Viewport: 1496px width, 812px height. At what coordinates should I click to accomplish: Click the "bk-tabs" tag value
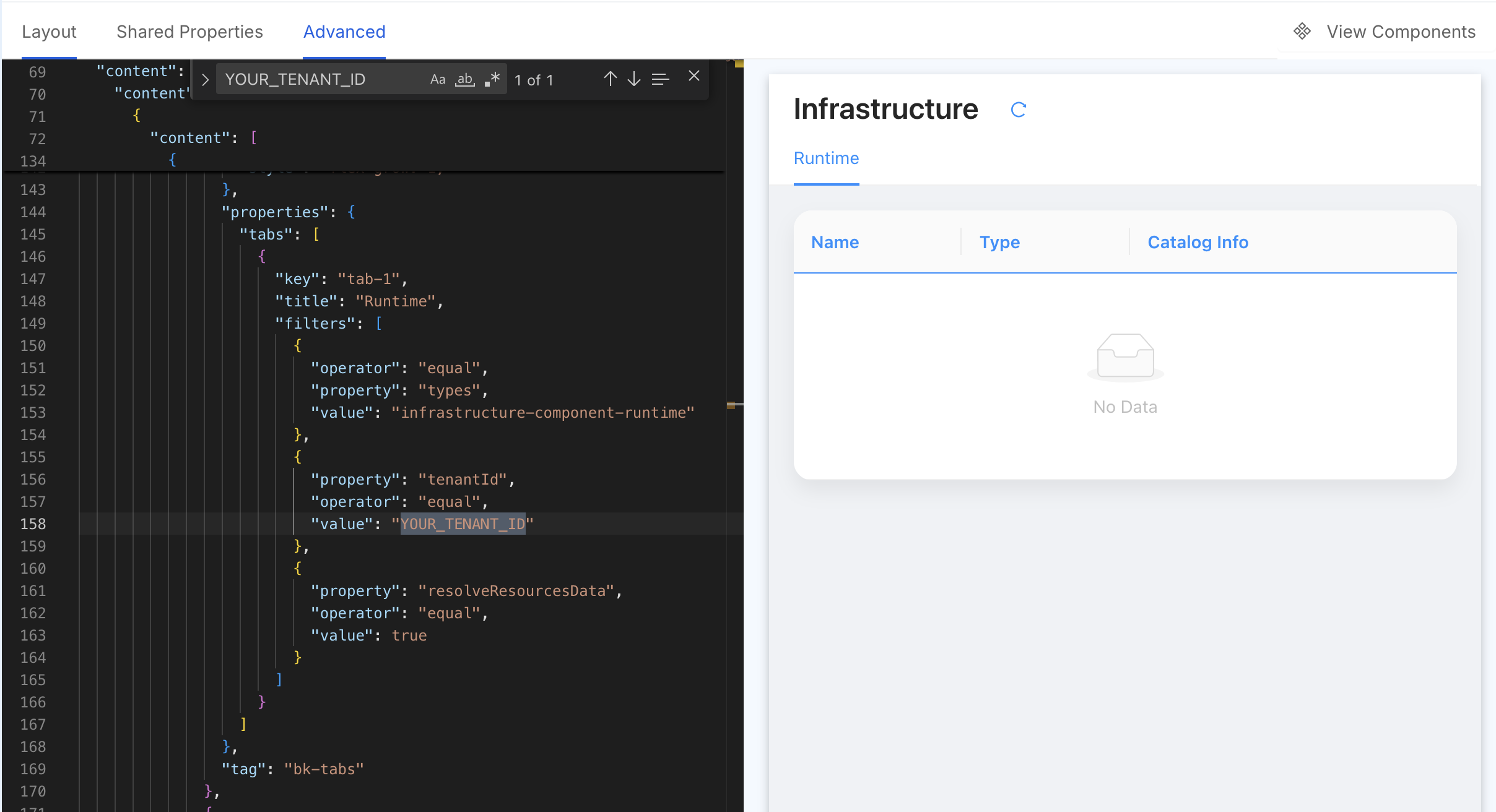[324, 769]
